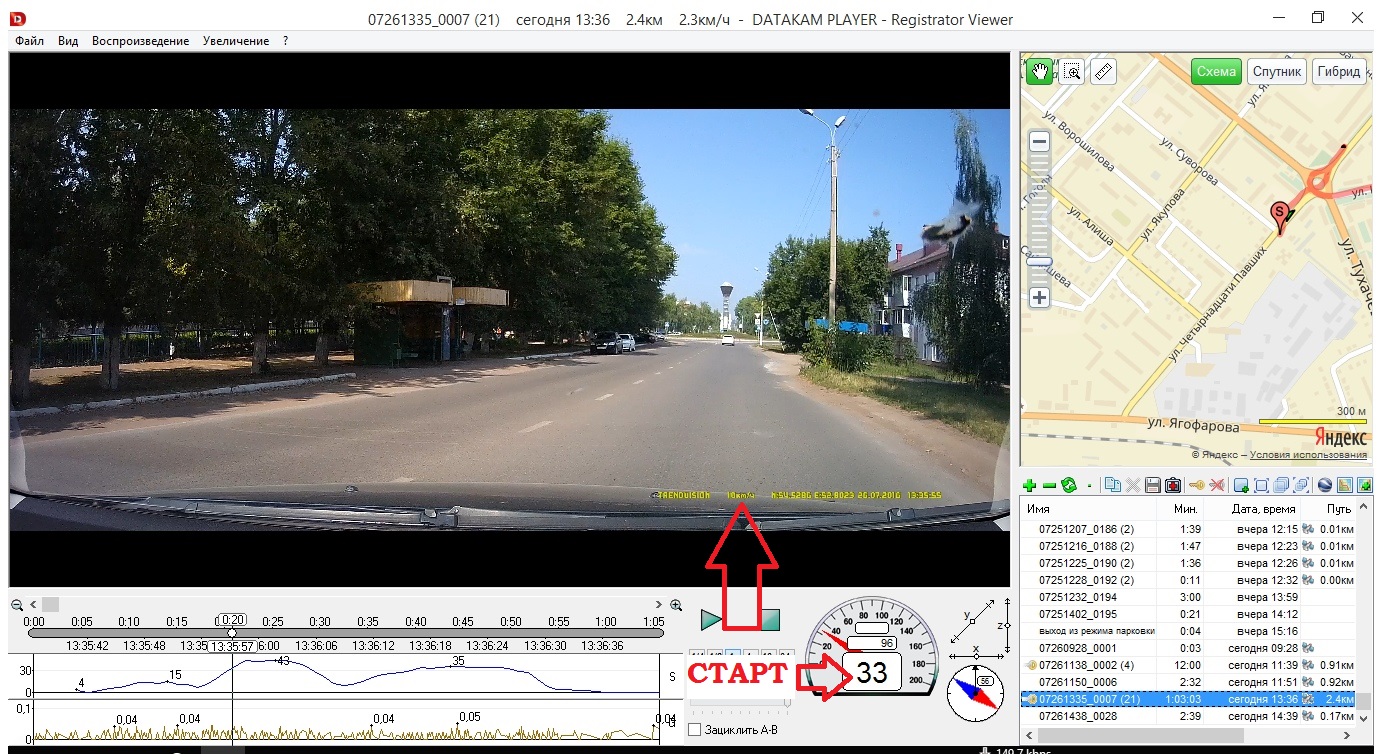Click timeline zoom-out magnifier icon
The image size is (1382, 754).
pyautogui.click(x=17, y=605)
